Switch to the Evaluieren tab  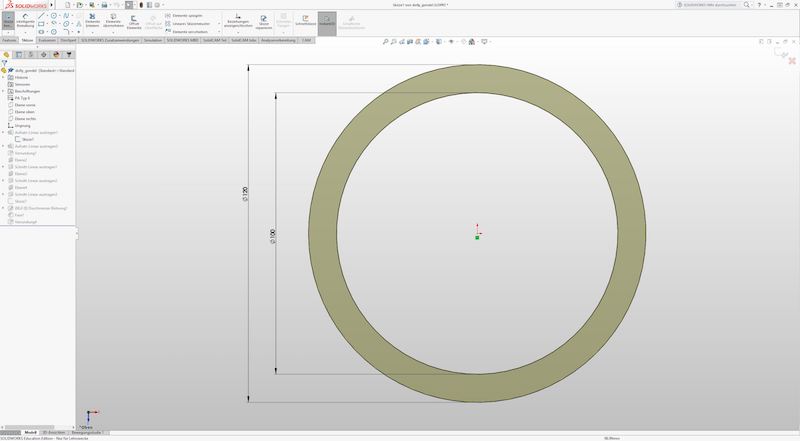click(47, 40)
